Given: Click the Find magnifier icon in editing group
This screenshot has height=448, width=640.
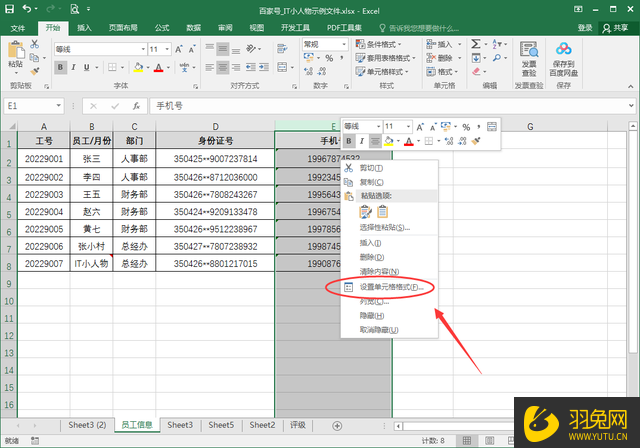Looking at the screenshot, I should tap(497, 58).
